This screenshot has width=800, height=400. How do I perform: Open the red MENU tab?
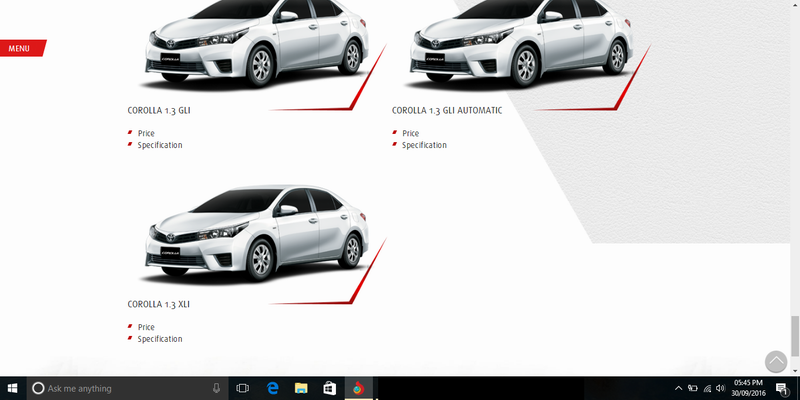[x=22, y=48]
